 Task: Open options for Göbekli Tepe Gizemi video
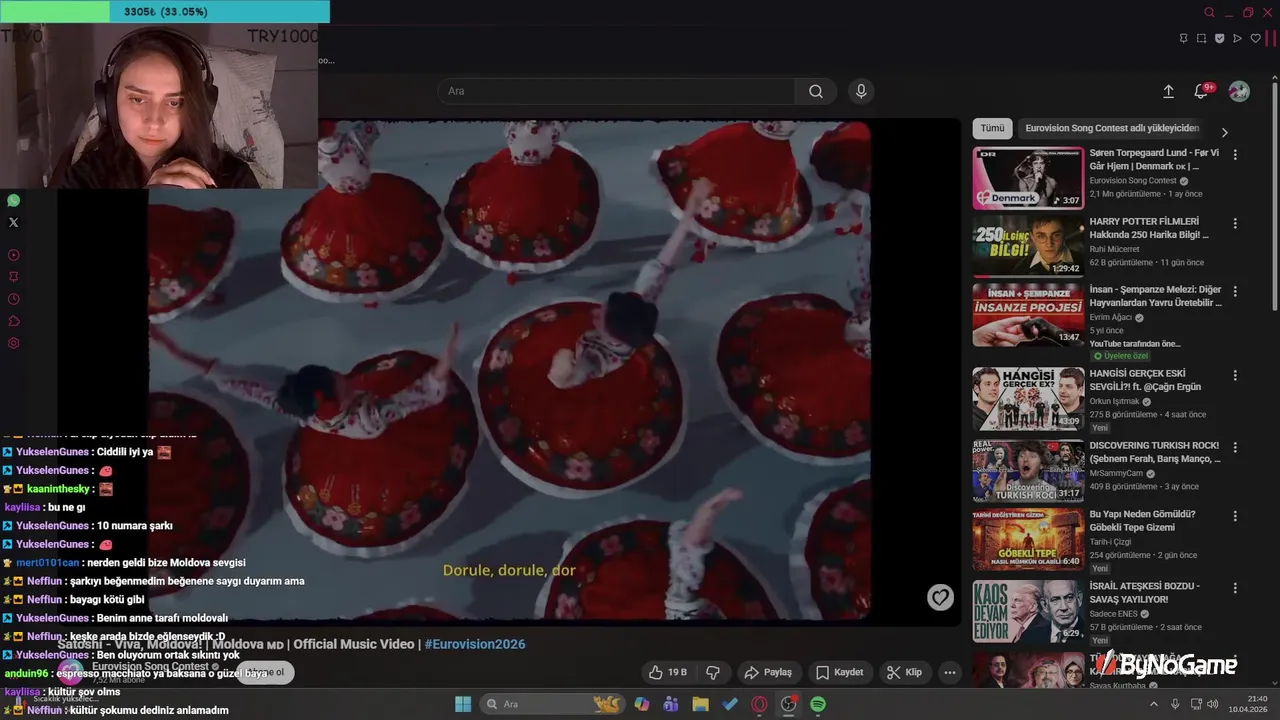1235,516
